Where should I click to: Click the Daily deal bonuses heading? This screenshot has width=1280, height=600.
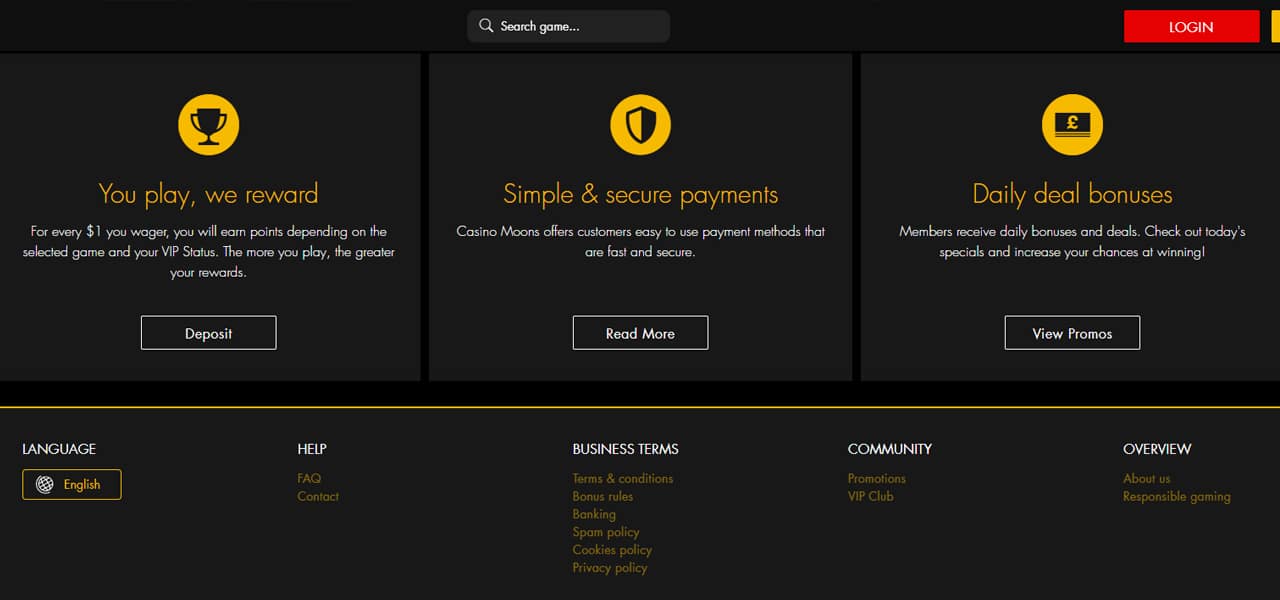[x=1072, y=193]
